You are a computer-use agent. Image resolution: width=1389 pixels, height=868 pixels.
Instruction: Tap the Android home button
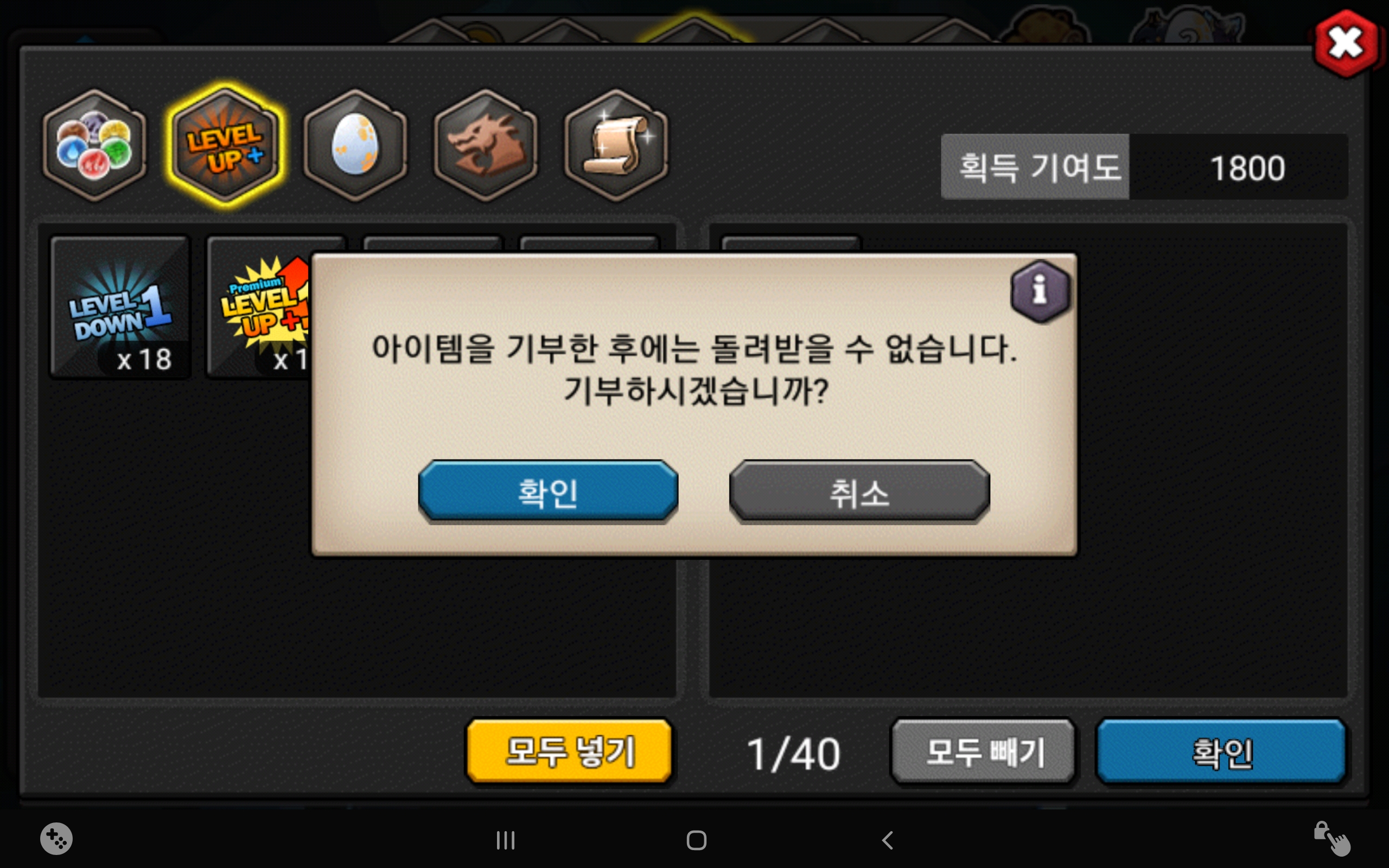click(696, 840)
